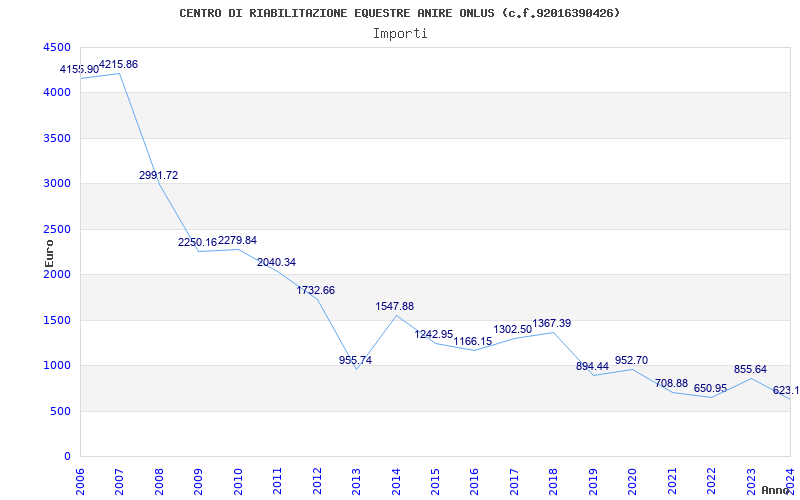Click the 2500 y-axis tick label
The width and height of the screenshot is (800, 500).
pos(56,230)
